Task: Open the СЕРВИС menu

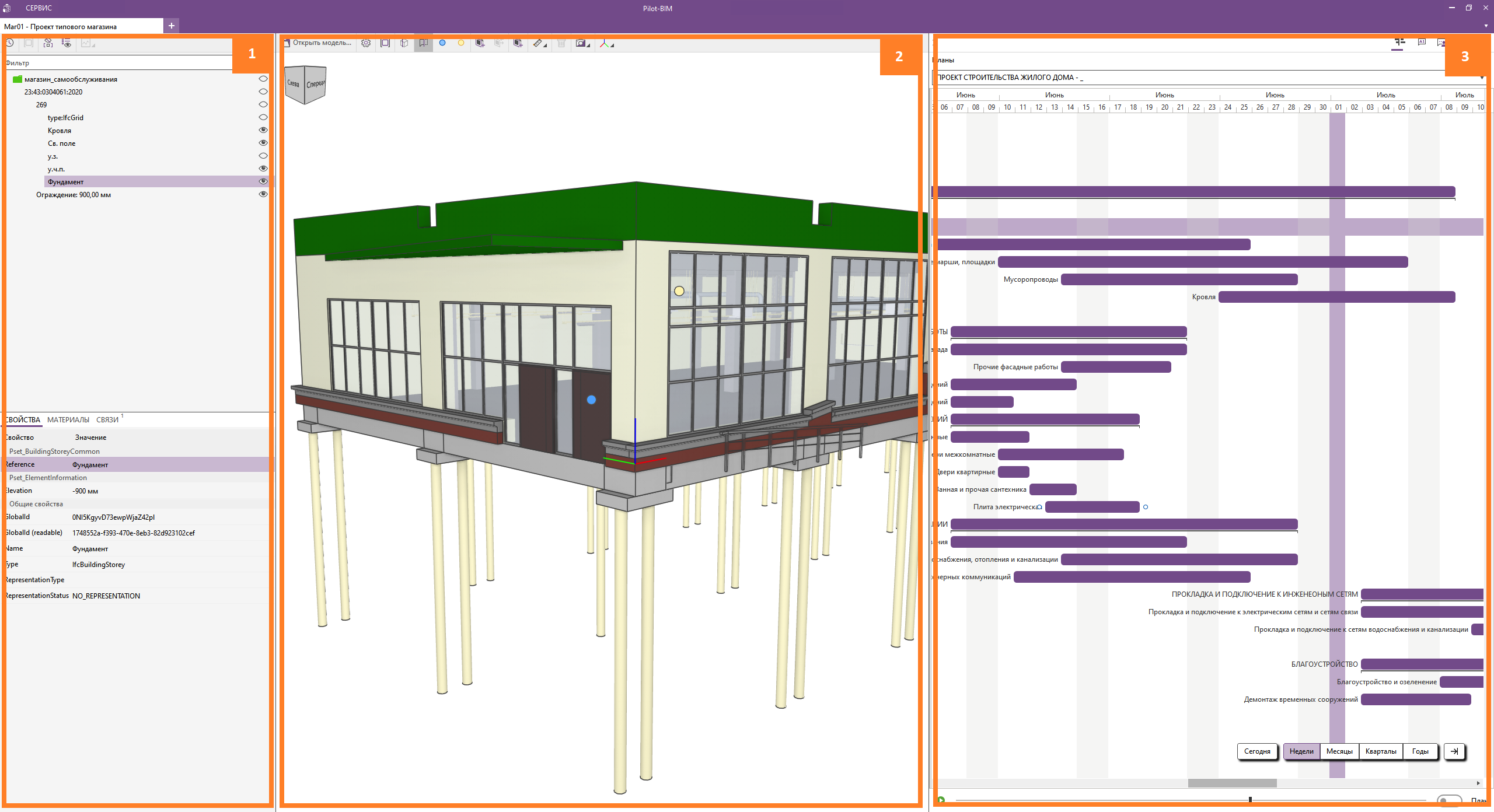Action: 39,8
